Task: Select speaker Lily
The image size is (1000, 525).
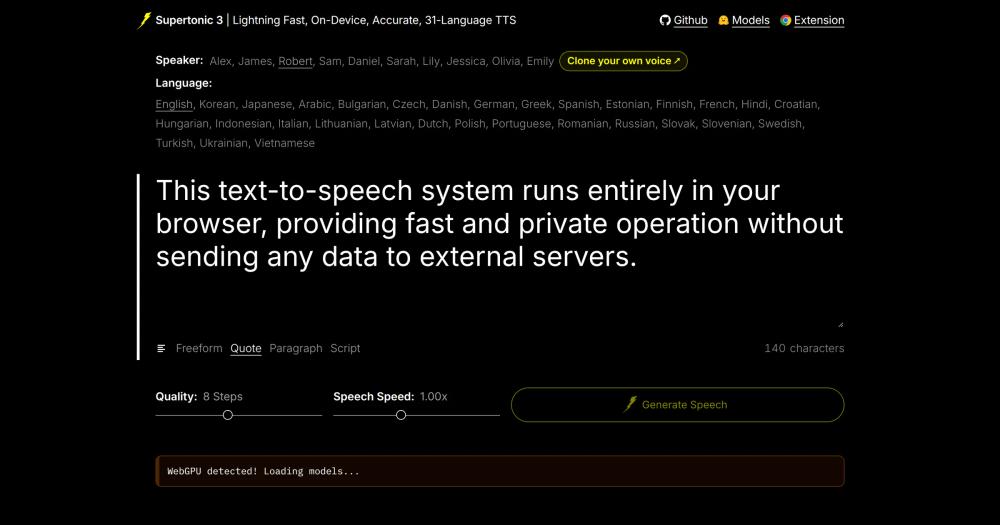Action: point(430,61)
